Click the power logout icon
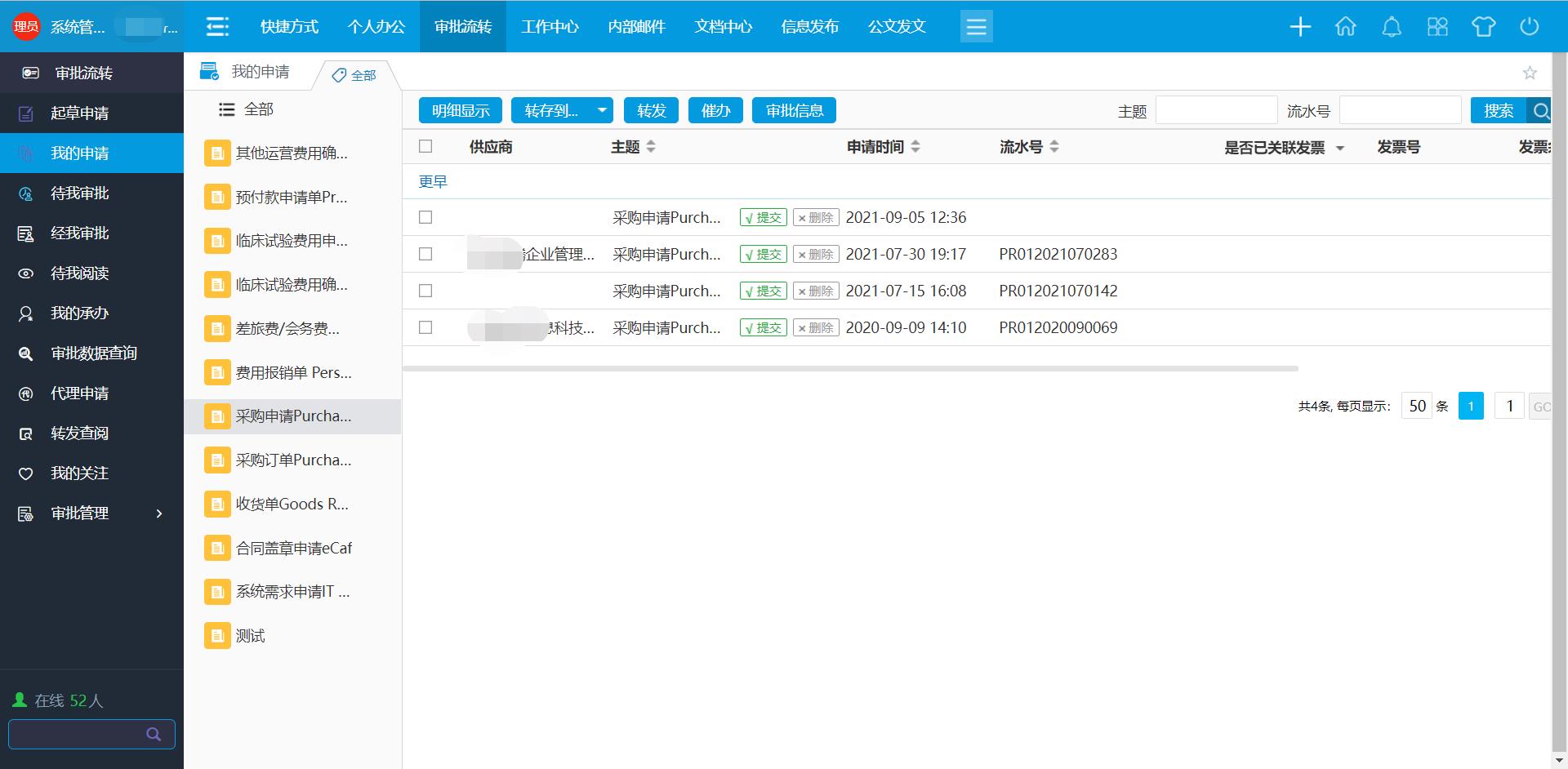The height and width of the screenshot is (769, 1568). (x=1529, y=27)
